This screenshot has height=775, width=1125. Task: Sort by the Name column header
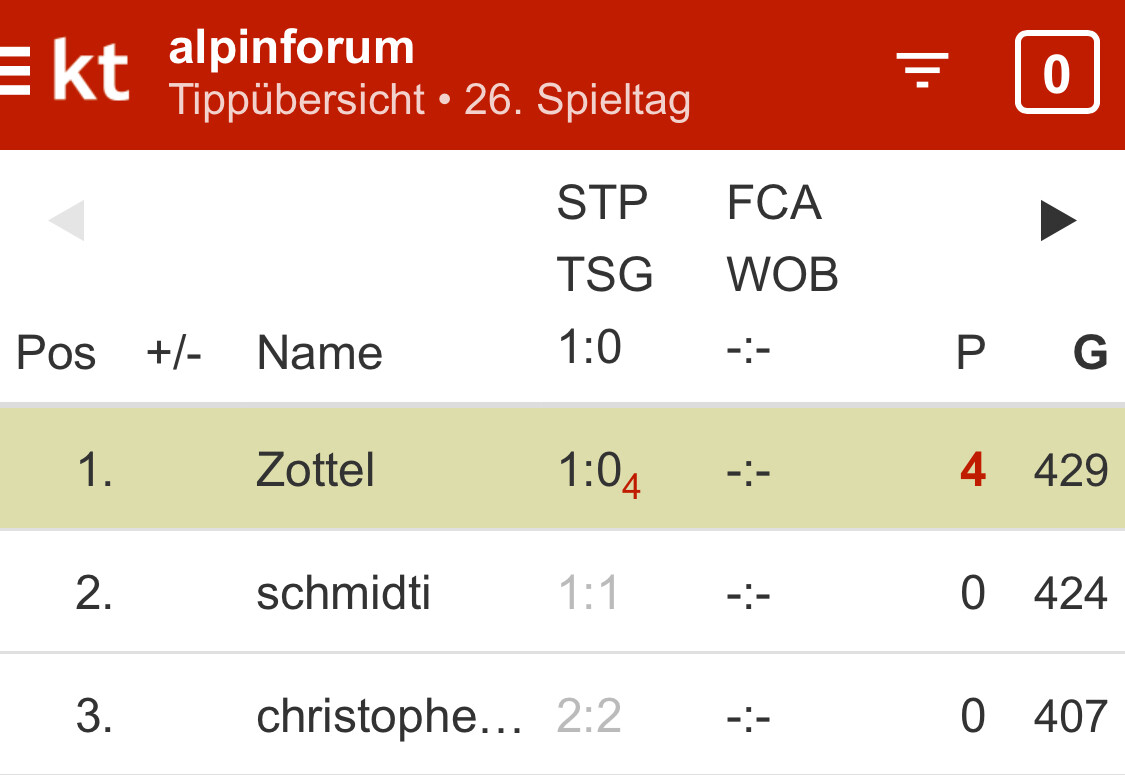click(x=319, y=353)
